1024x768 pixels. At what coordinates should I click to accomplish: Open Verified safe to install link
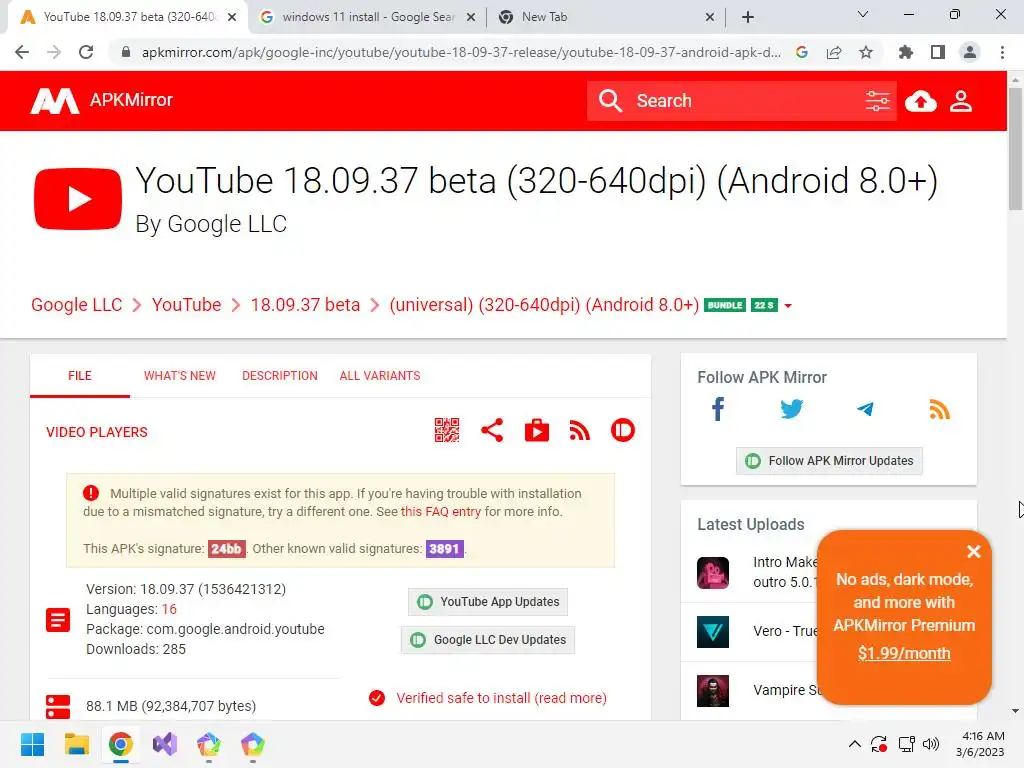pyautogui.click(x=501, y=698)
